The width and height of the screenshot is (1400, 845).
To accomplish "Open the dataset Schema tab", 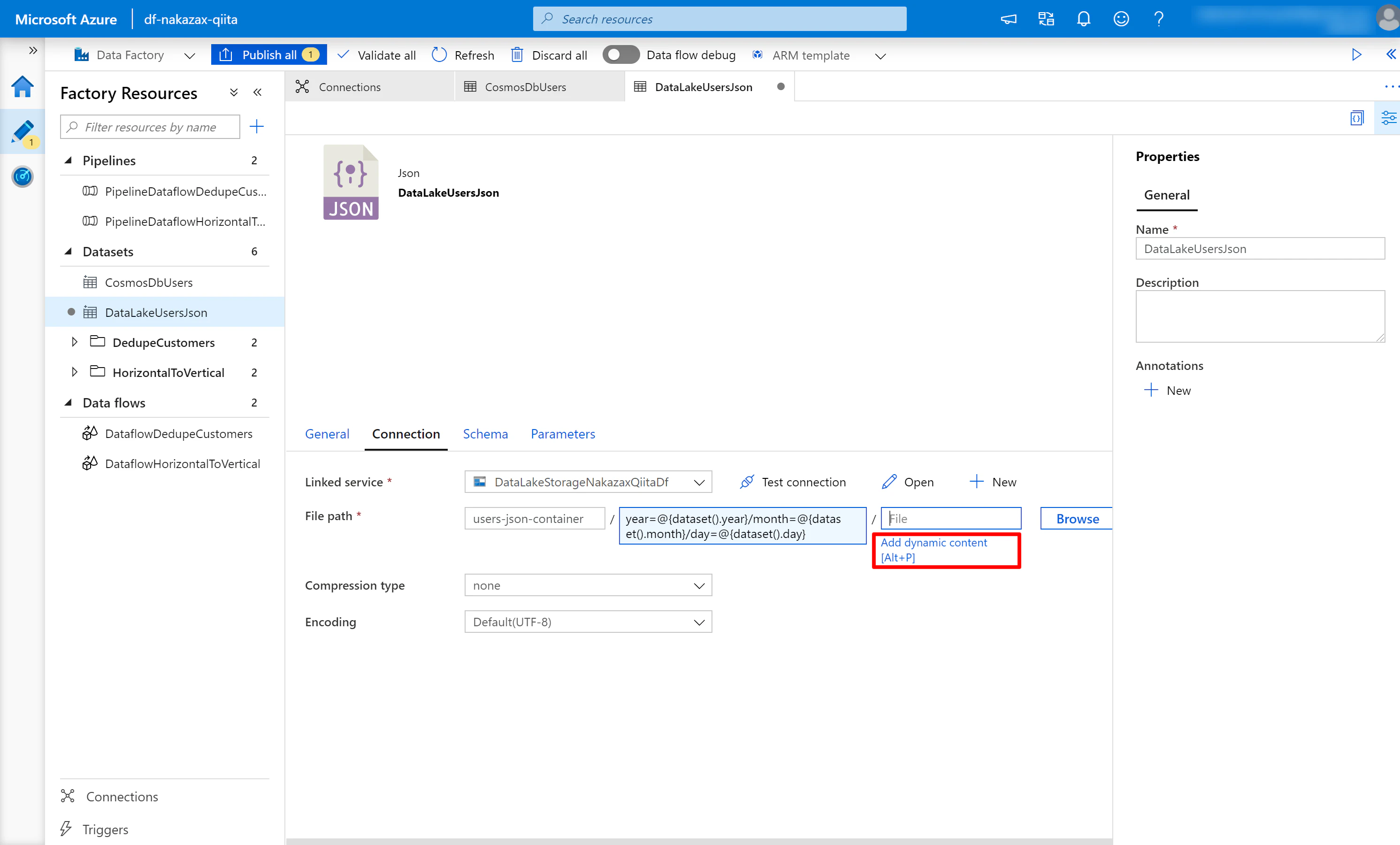I will 485,434.
